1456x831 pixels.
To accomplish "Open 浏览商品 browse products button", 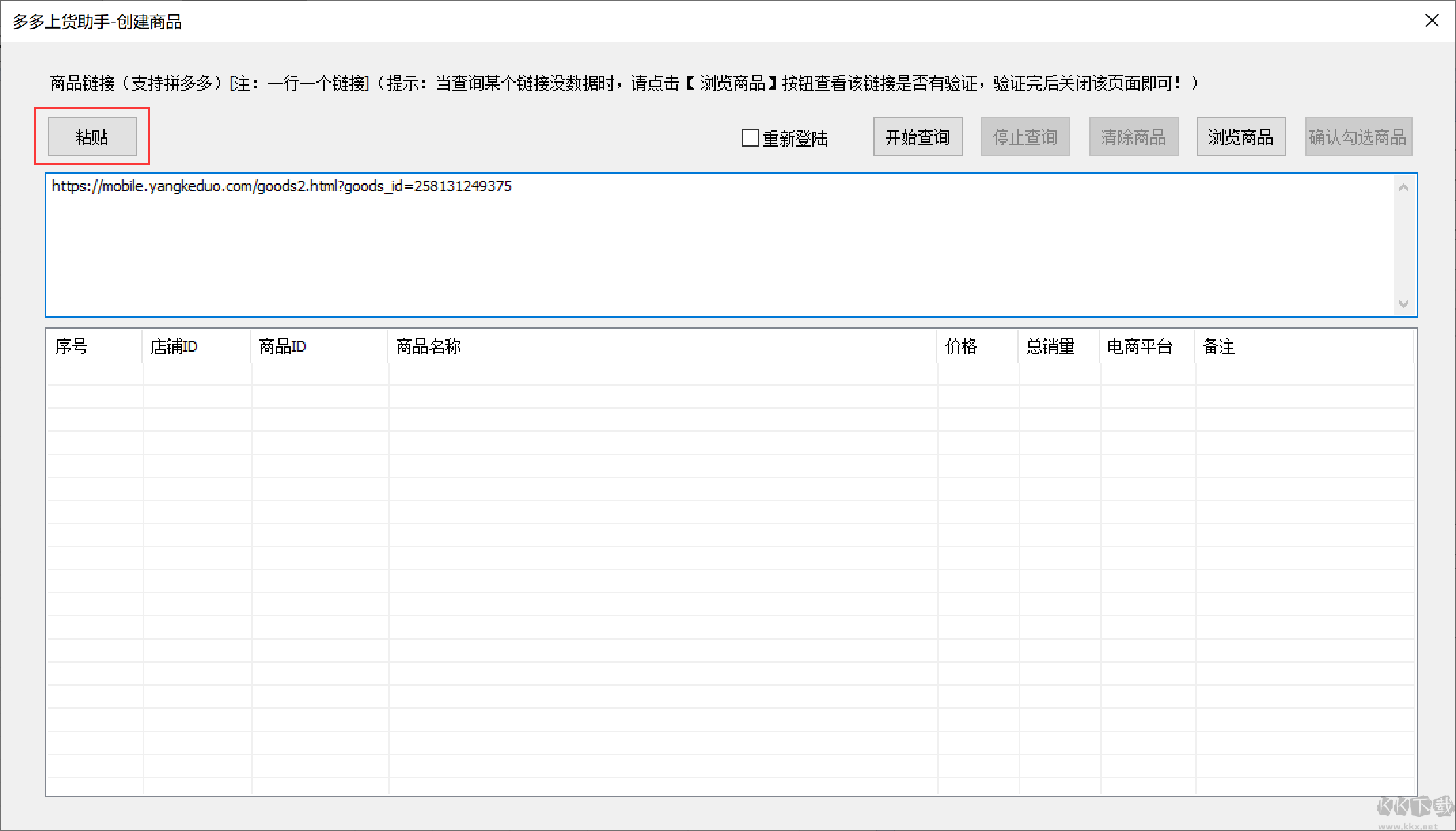I will point(1241,137).
